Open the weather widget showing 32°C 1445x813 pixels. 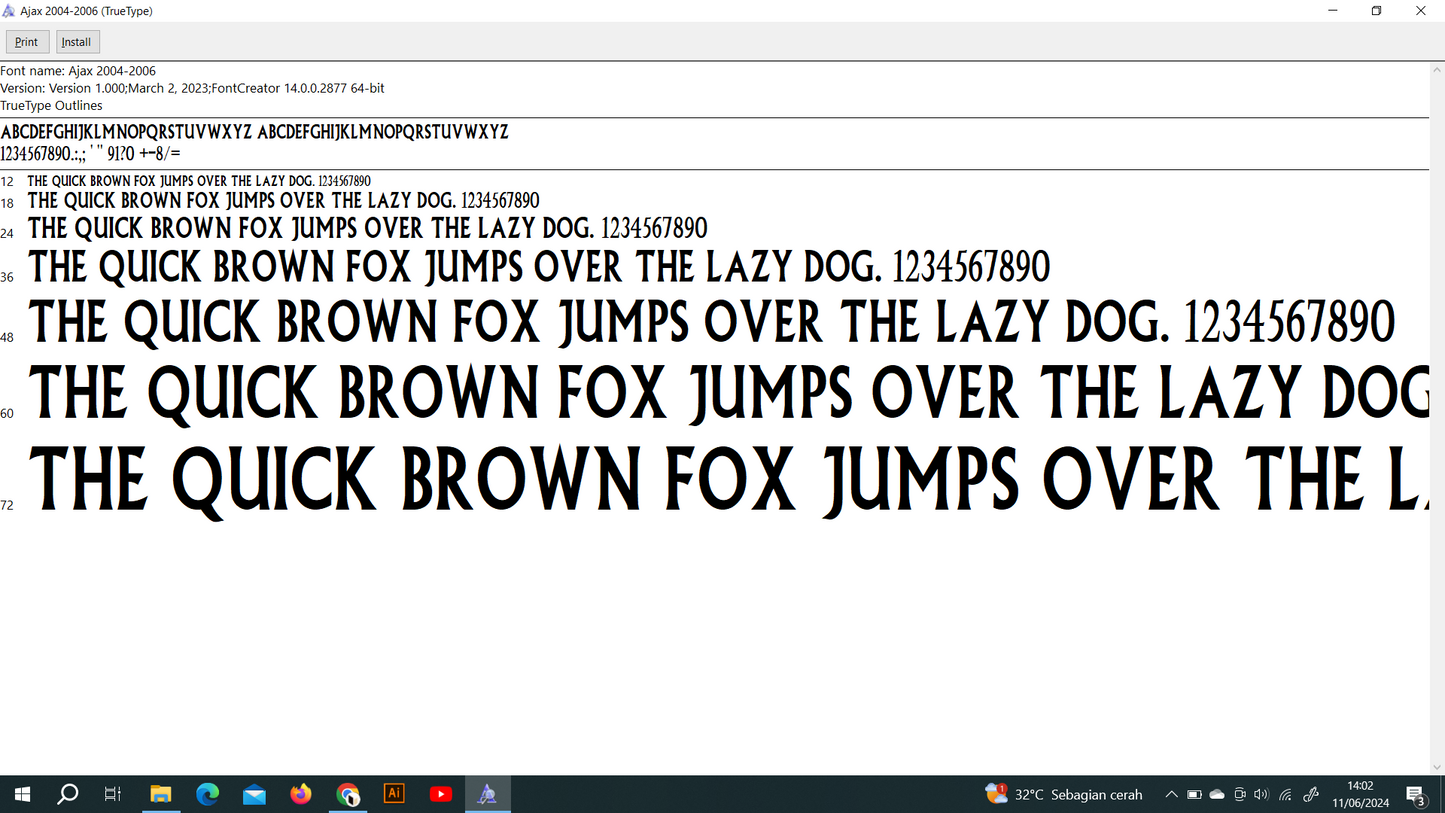(1064, 795)
